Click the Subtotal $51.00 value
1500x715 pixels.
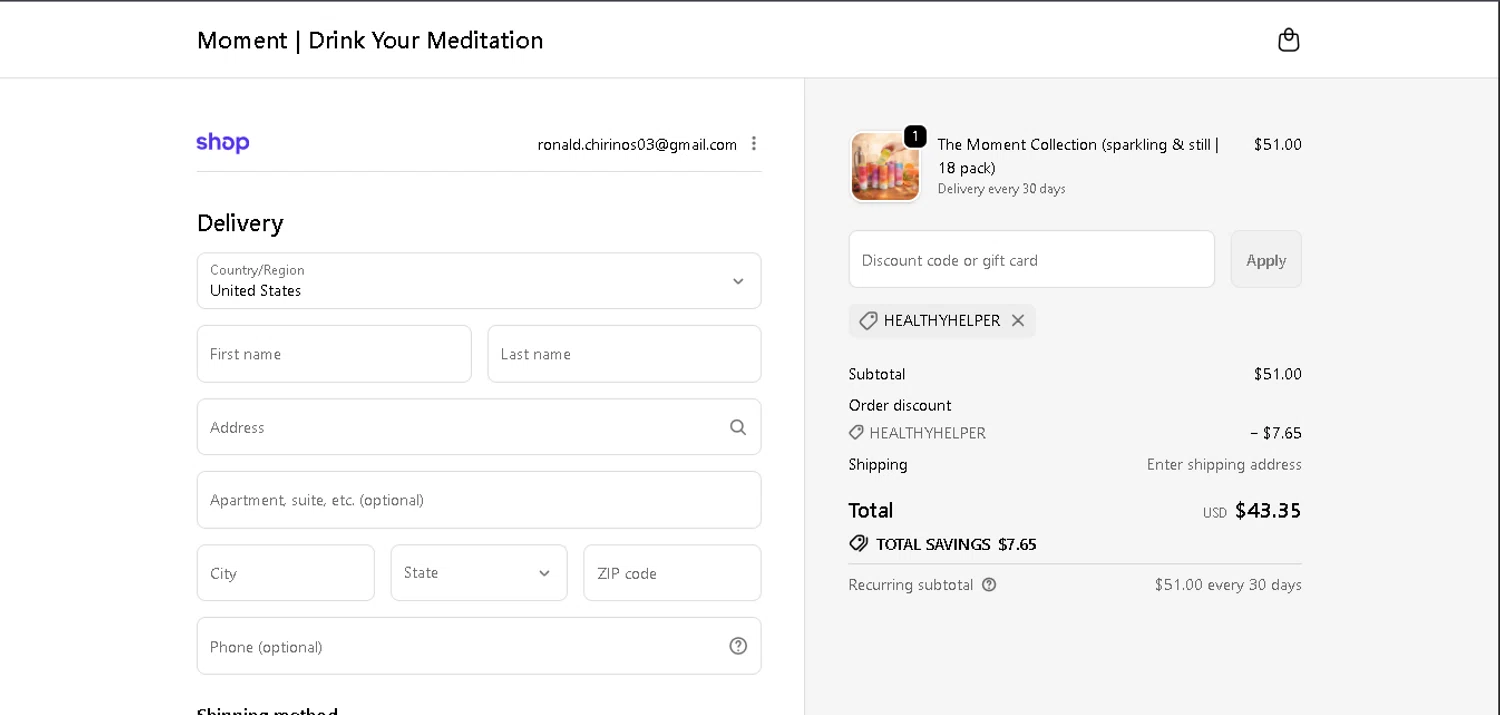[1278, 374]
